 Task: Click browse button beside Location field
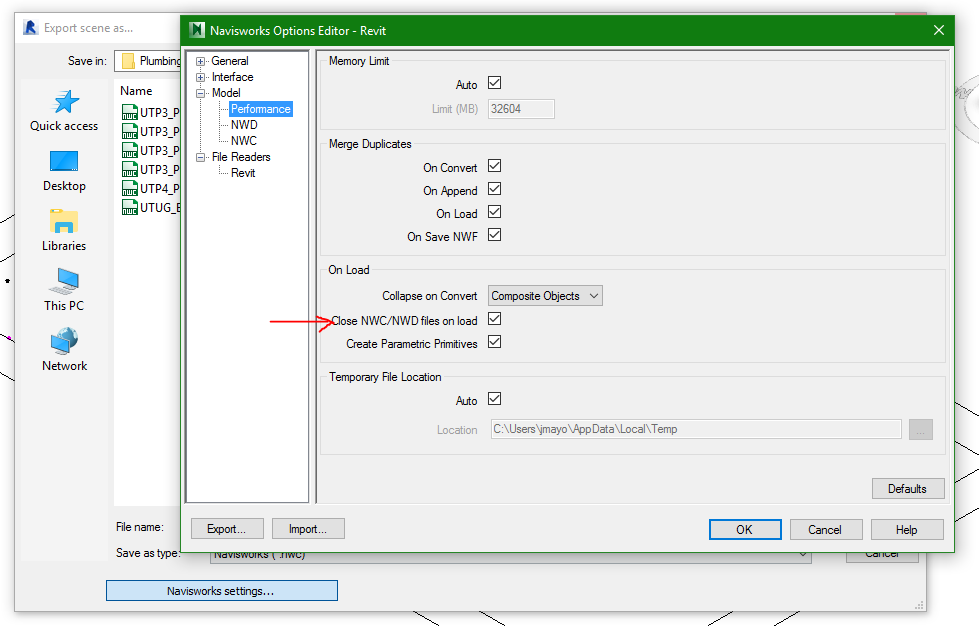point(920,429)
